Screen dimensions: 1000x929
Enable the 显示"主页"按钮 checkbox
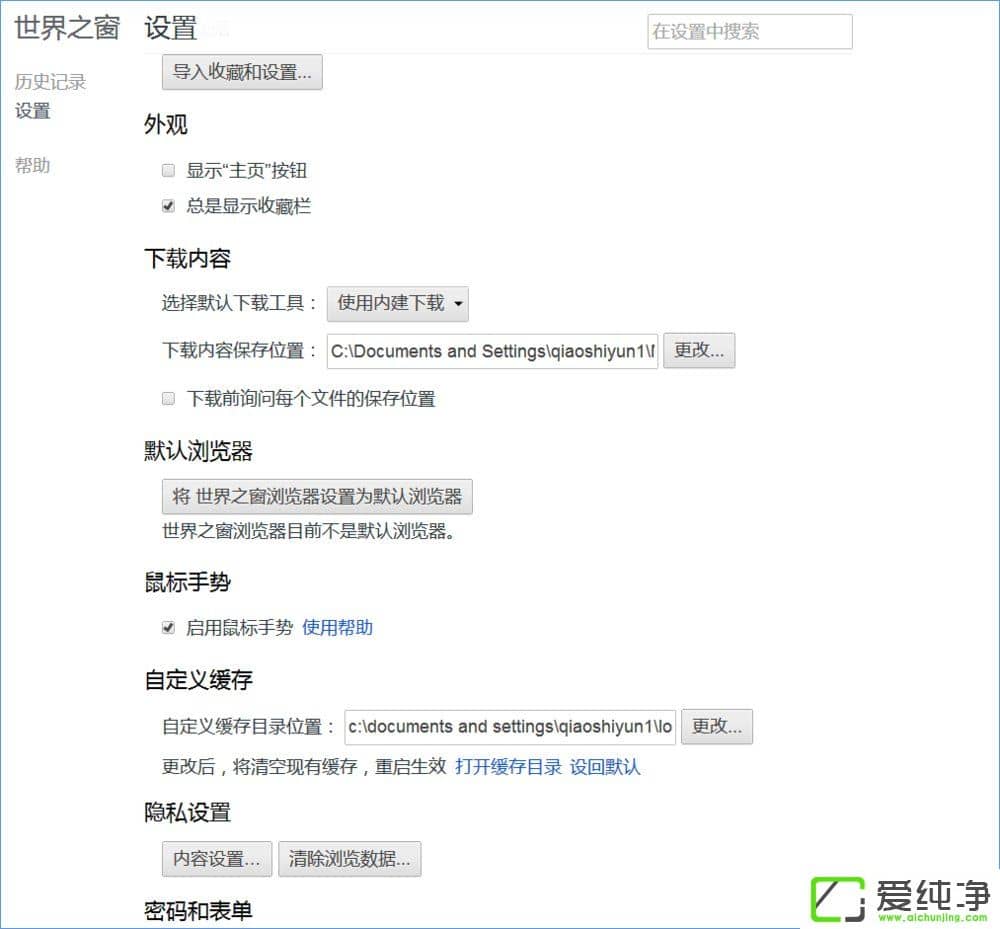coord(168,170)
